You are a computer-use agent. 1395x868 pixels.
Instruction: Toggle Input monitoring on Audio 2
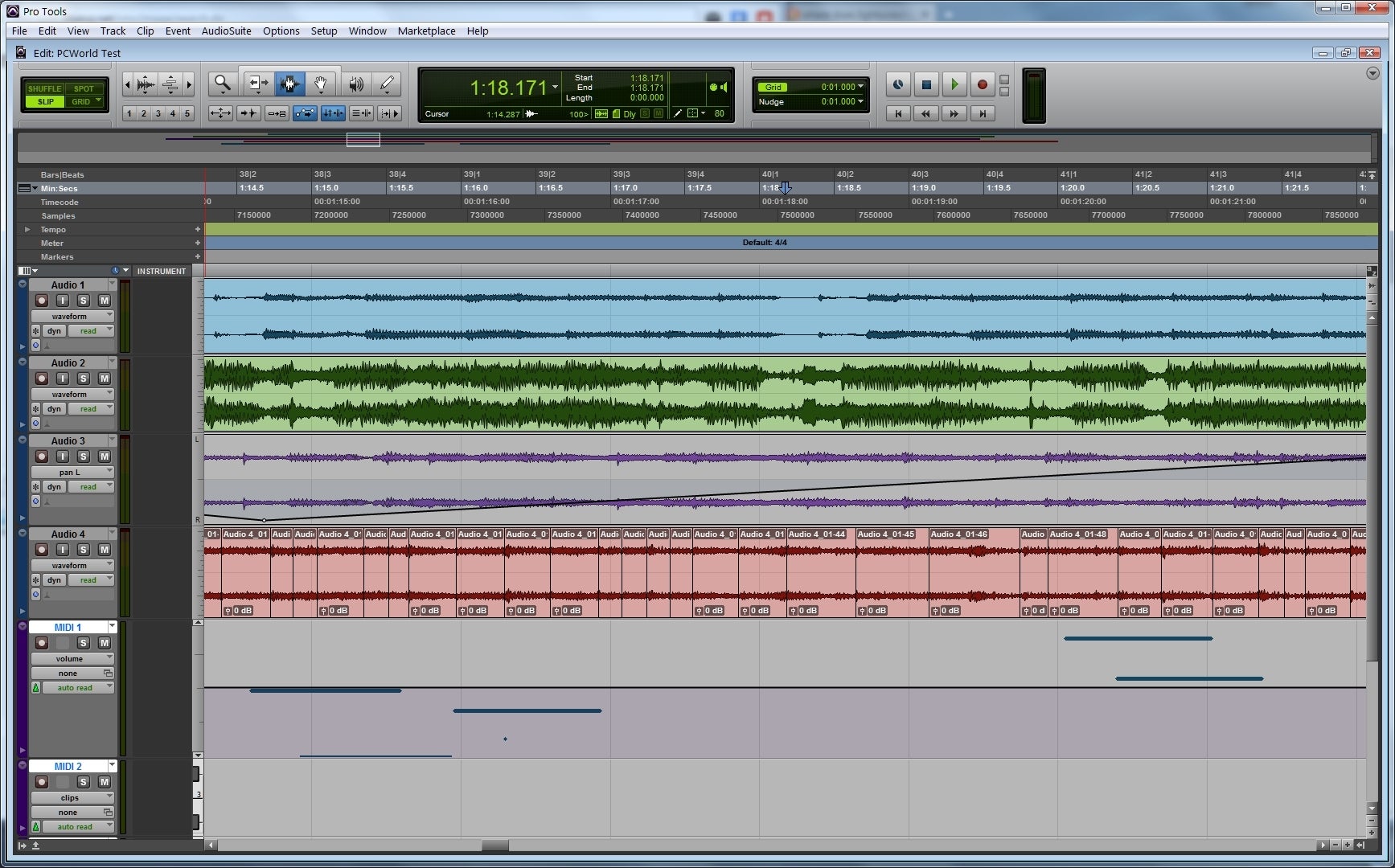click(x=63, y=379)
